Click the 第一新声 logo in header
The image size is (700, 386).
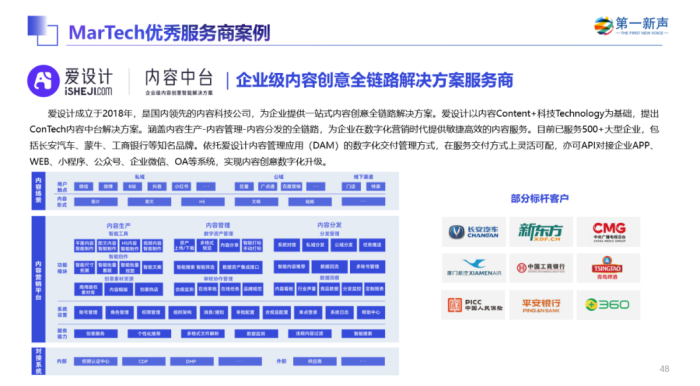point(631,25)
